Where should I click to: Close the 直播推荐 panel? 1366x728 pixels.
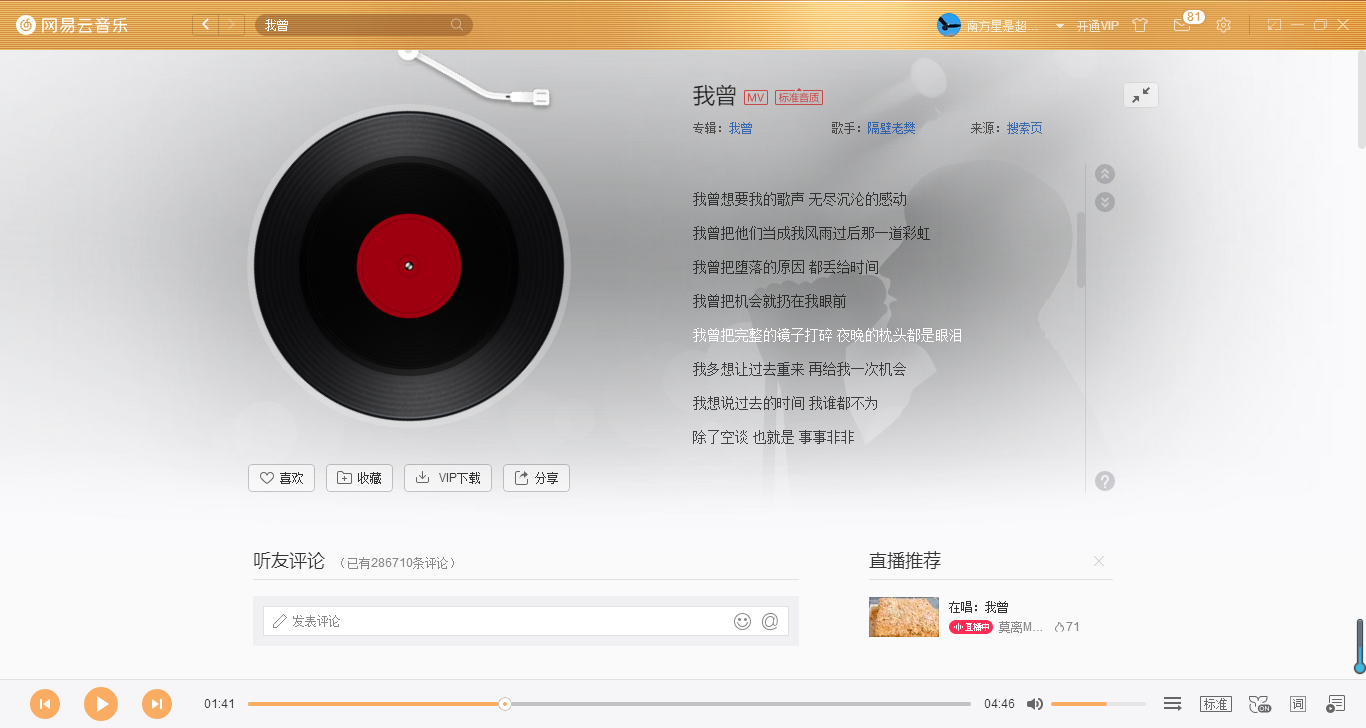click(1099, 561)
